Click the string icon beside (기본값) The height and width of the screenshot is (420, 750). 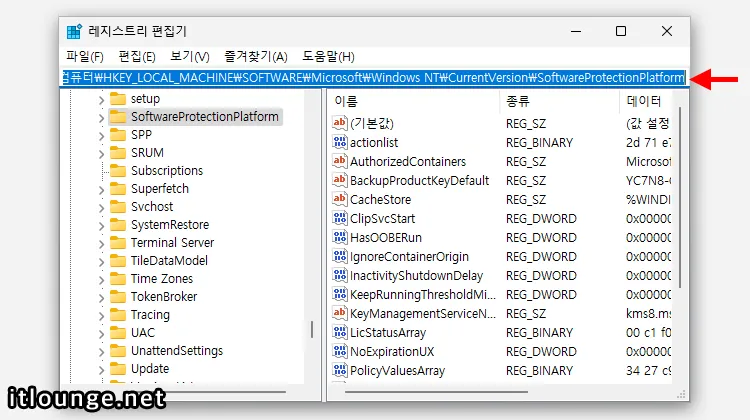[340, 123]
